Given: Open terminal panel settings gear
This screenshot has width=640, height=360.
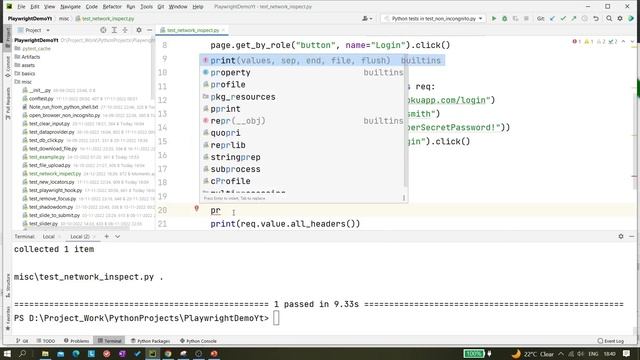Looking at the screenshot, I should [x=621, y=236].
